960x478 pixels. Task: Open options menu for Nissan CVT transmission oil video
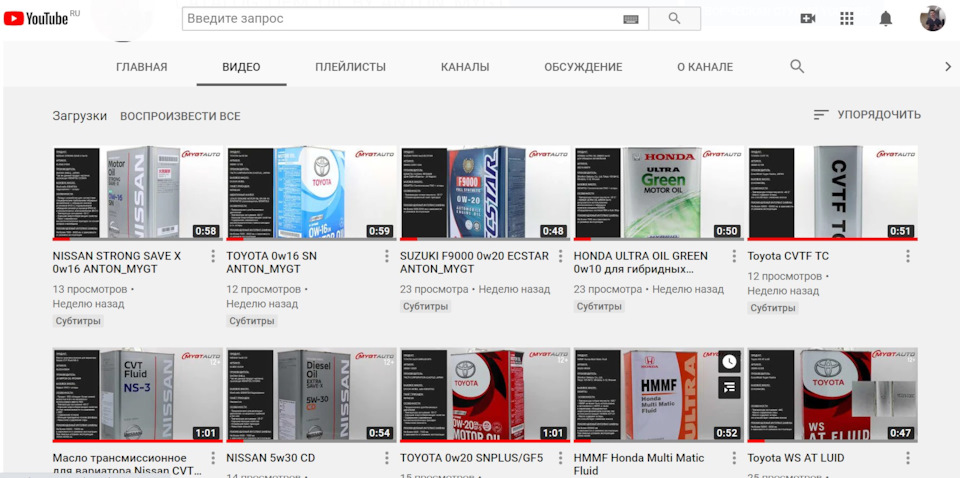[213, 458]
